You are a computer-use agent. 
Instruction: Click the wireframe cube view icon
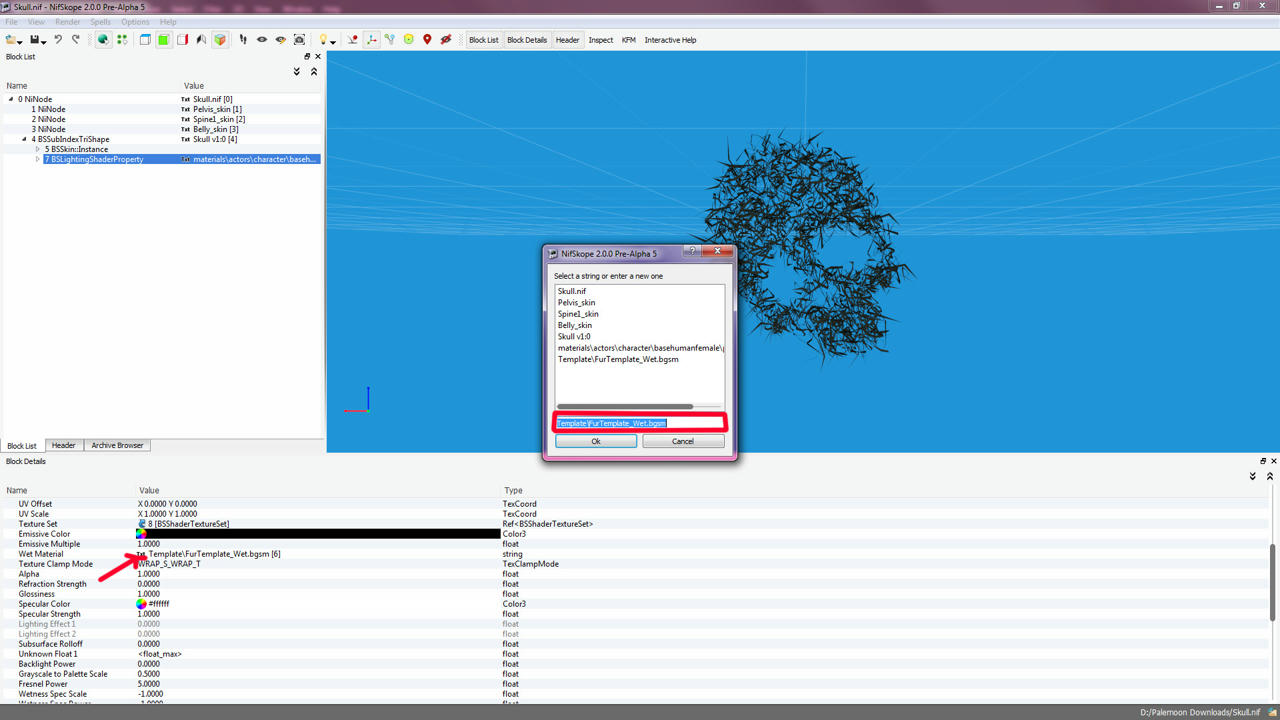(x=145, y=40)
